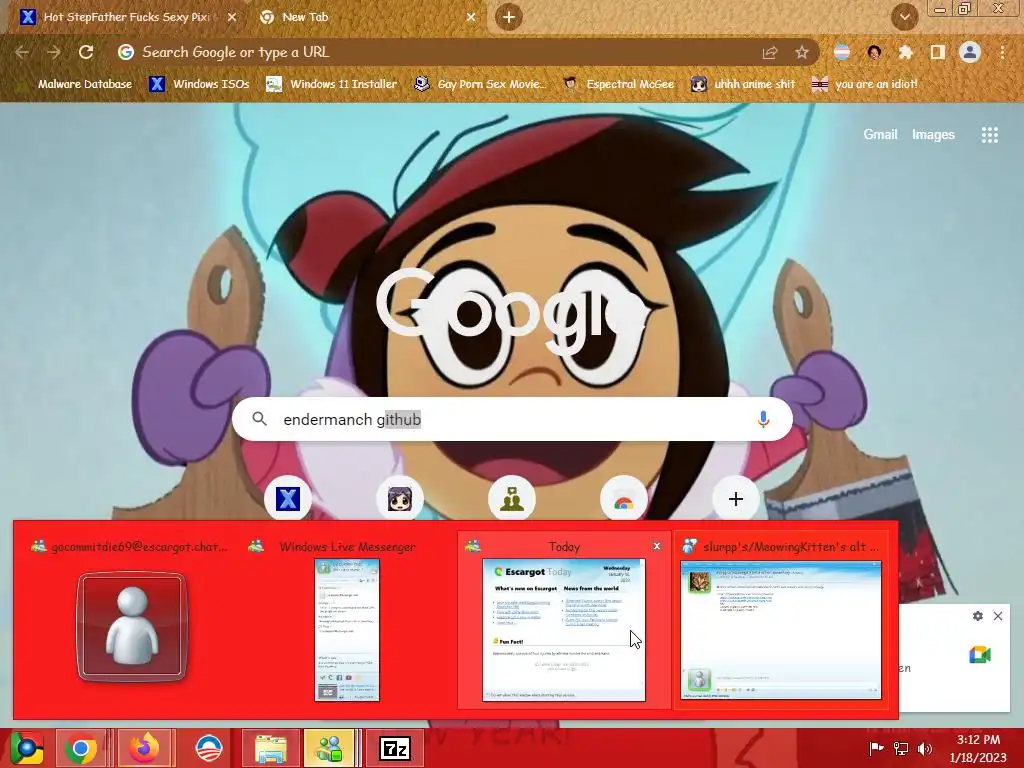
Task: Open the Extensions puzzle piece icon
Action: coord(906,52)
